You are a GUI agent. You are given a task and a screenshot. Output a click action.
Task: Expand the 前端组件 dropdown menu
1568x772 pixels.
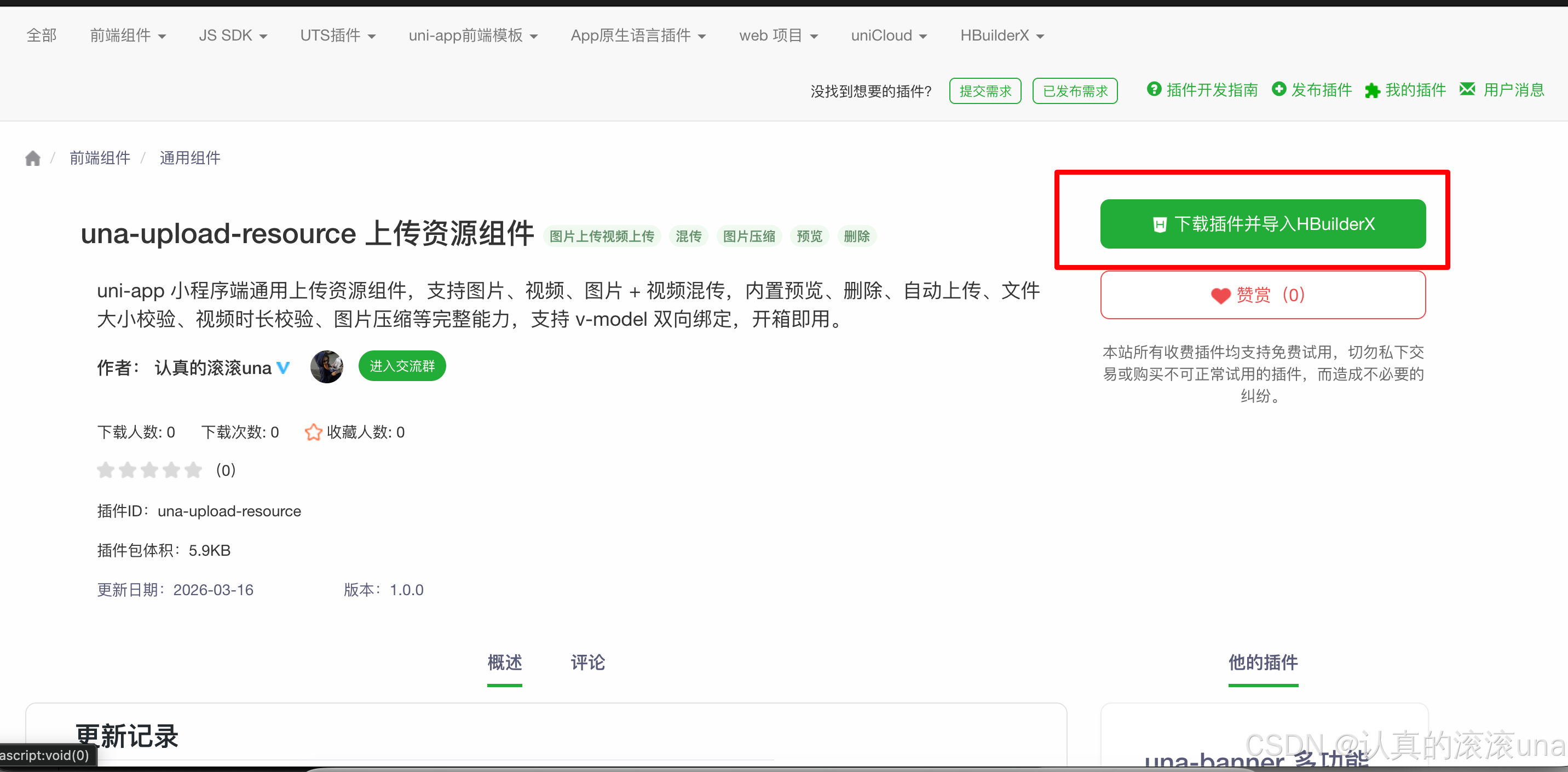click(x=128, y=35)
